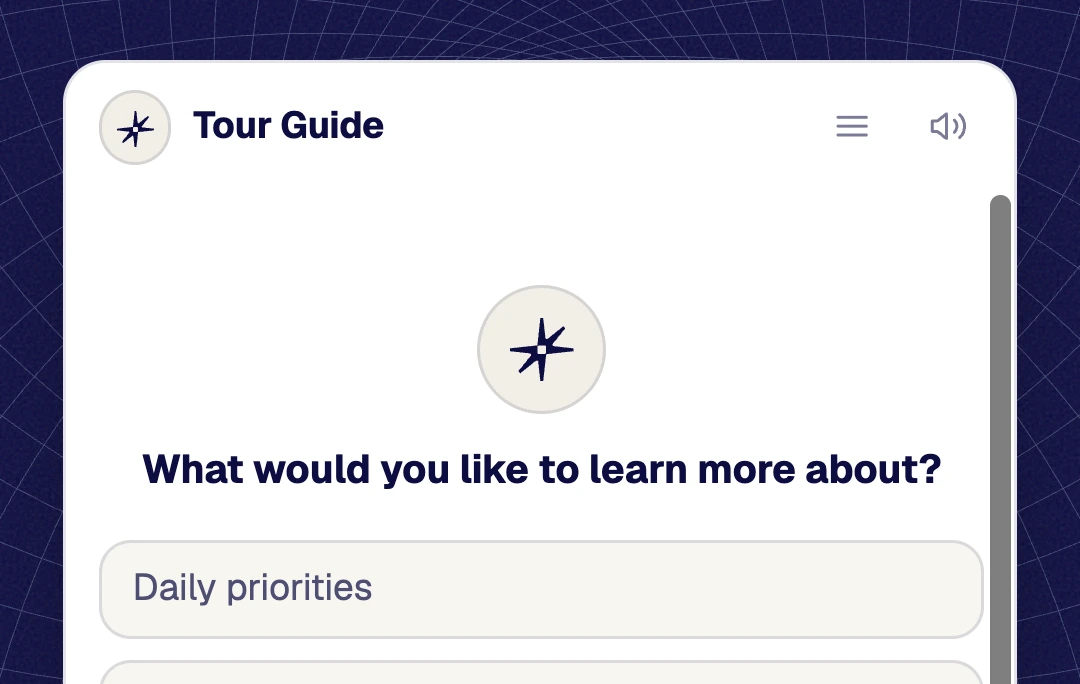Click the round beige avatar above the question
1080x684 pixels.
541,349
